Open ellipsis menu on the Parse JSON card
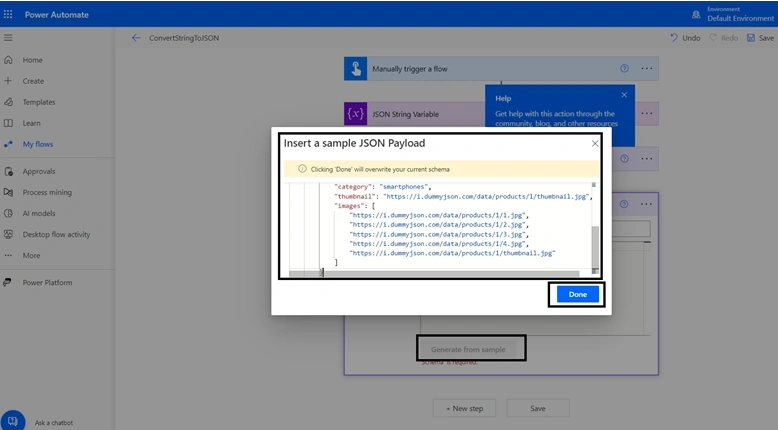Image resolution: width=778 pixels, height=430 pixels. click(x=647, y=204)
